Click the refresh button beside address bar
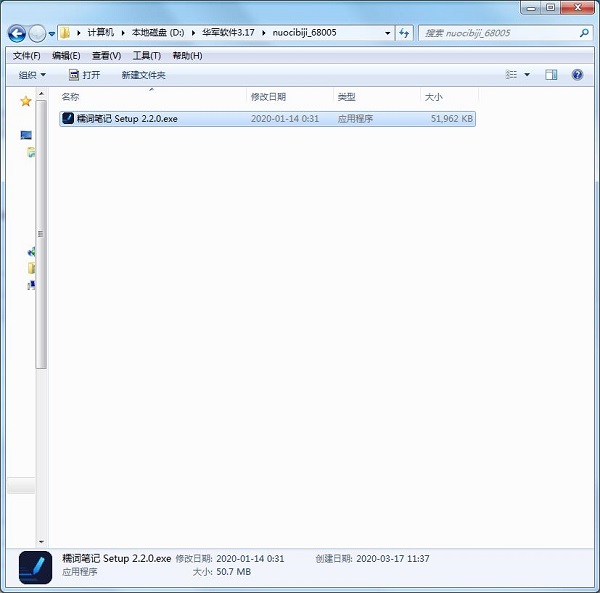 404,33
